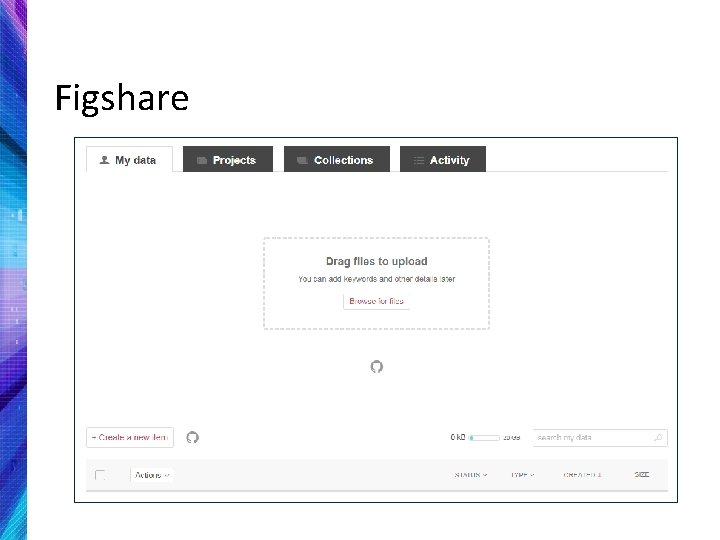720x540 pixels.
Task: Click the magnifier icon in search field
Action: 658,438
